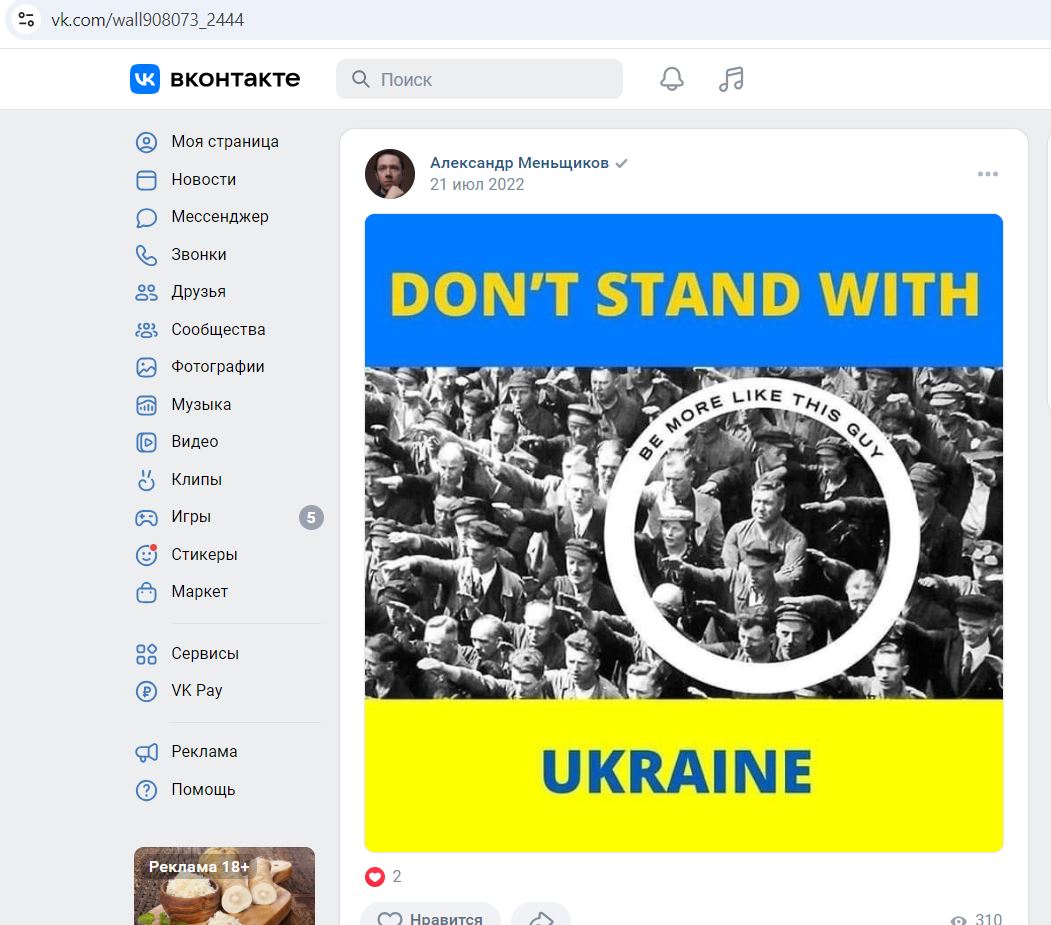Open the music player note icon
The image size is (1051, 925).
tap(731, 79)
